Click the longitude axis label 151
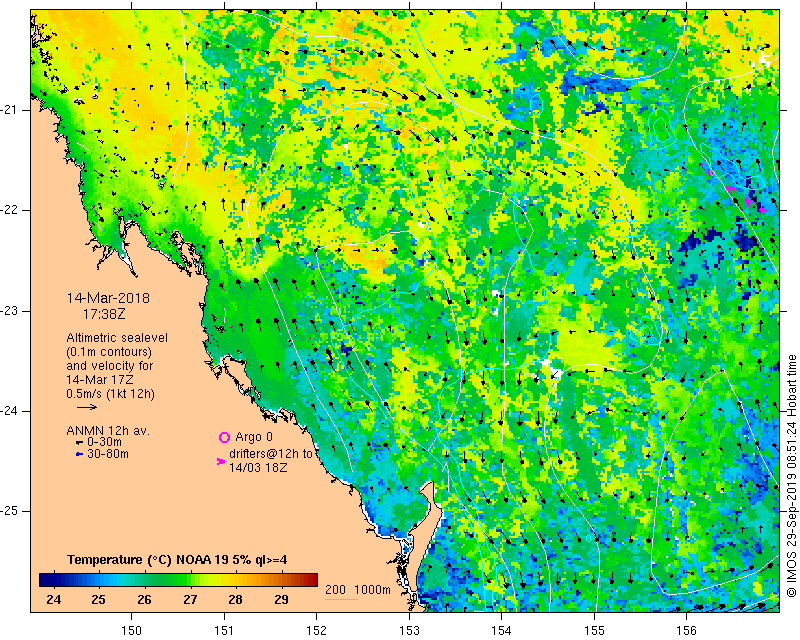The image size is (800, 640). point(224,631)
